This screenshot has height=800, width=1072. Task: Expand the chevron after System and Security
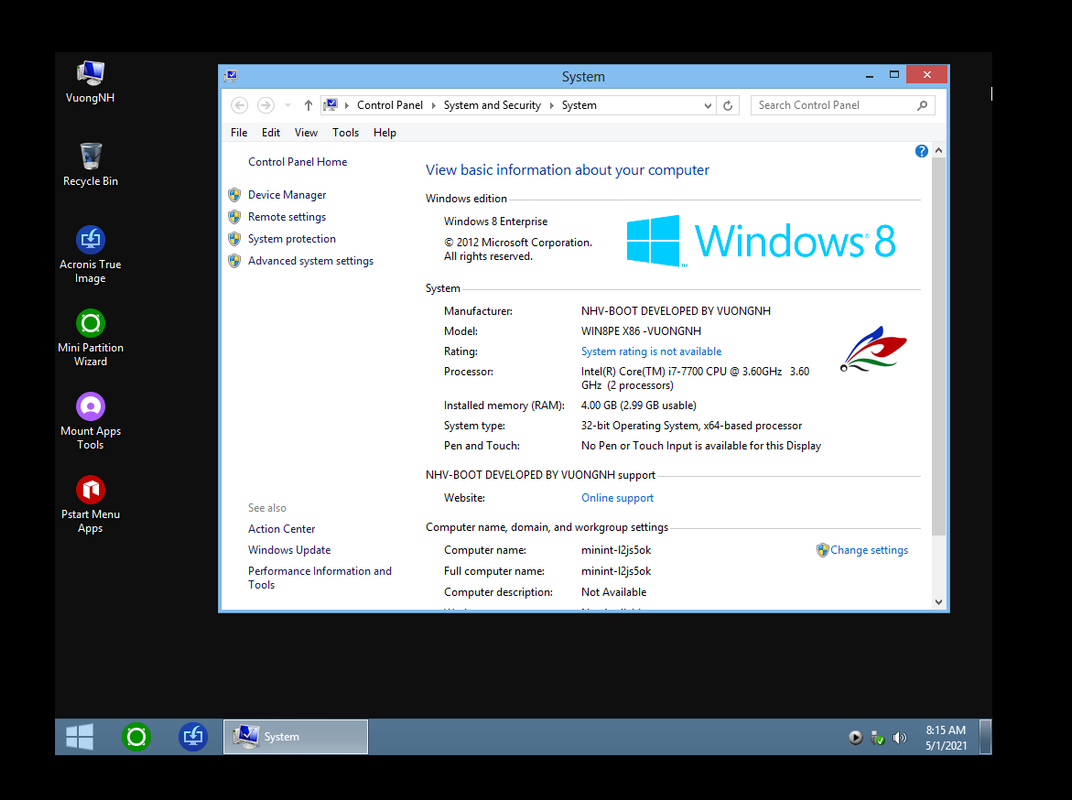pyautogui.click(x=551, y=105)
